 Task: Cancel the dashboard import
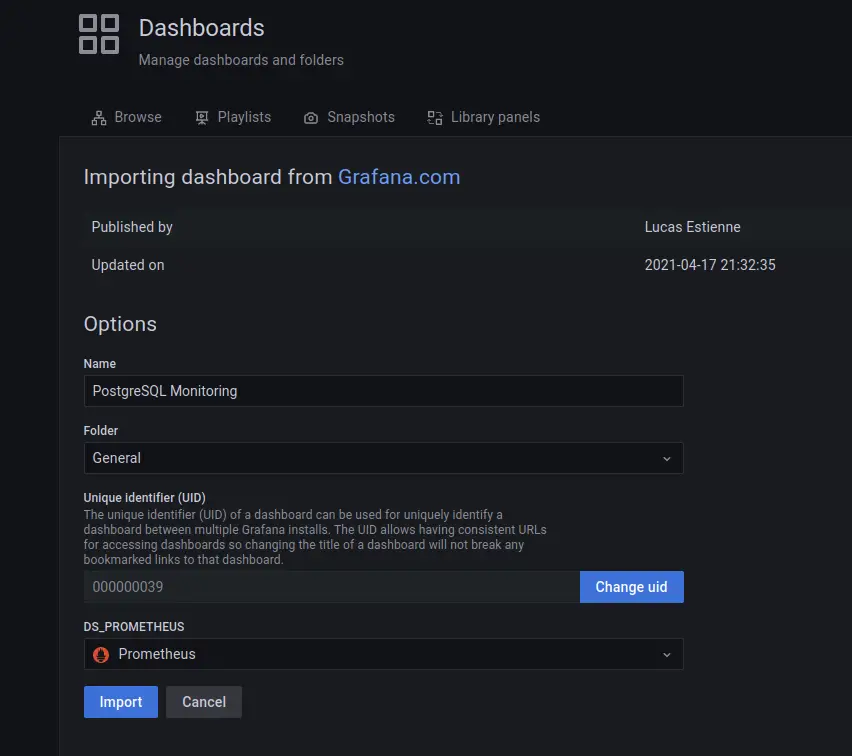[x=204, y=702]
